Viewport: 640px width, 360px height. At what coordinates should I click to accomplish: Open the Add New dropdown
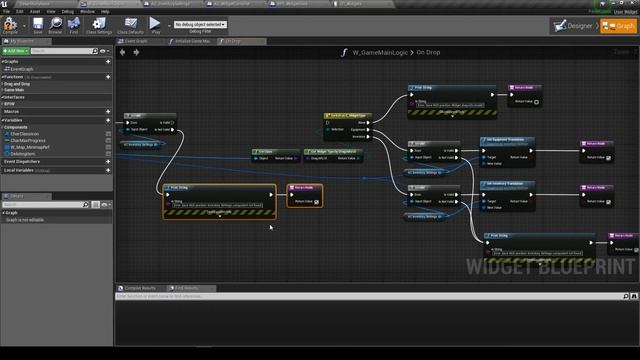[16, 51]
